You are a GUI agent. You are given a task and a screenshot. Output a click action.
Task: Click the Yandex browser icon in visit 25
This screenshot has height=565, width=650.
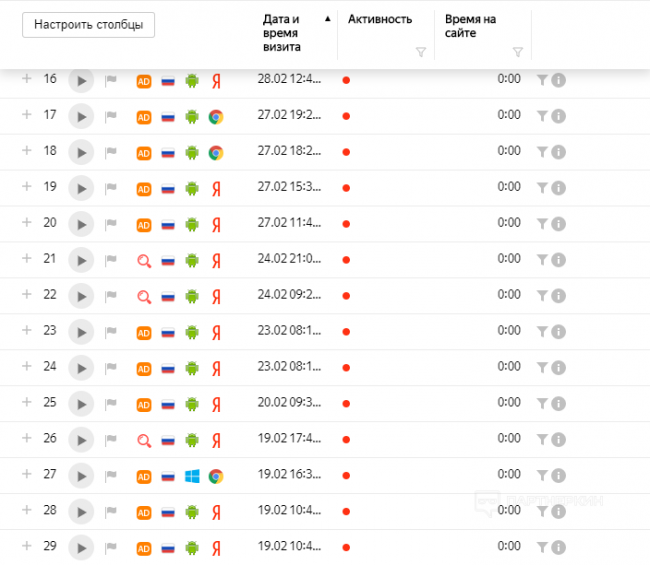point(215,404)
